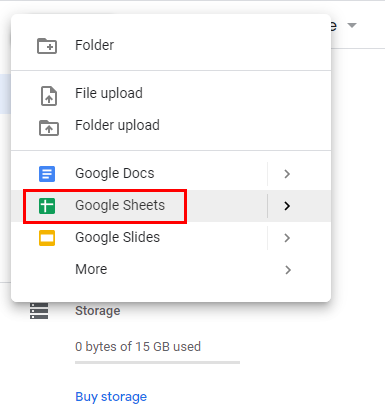
Task: Expand the Google Sheets submenu arrow
Action: [x=287, y=206]
